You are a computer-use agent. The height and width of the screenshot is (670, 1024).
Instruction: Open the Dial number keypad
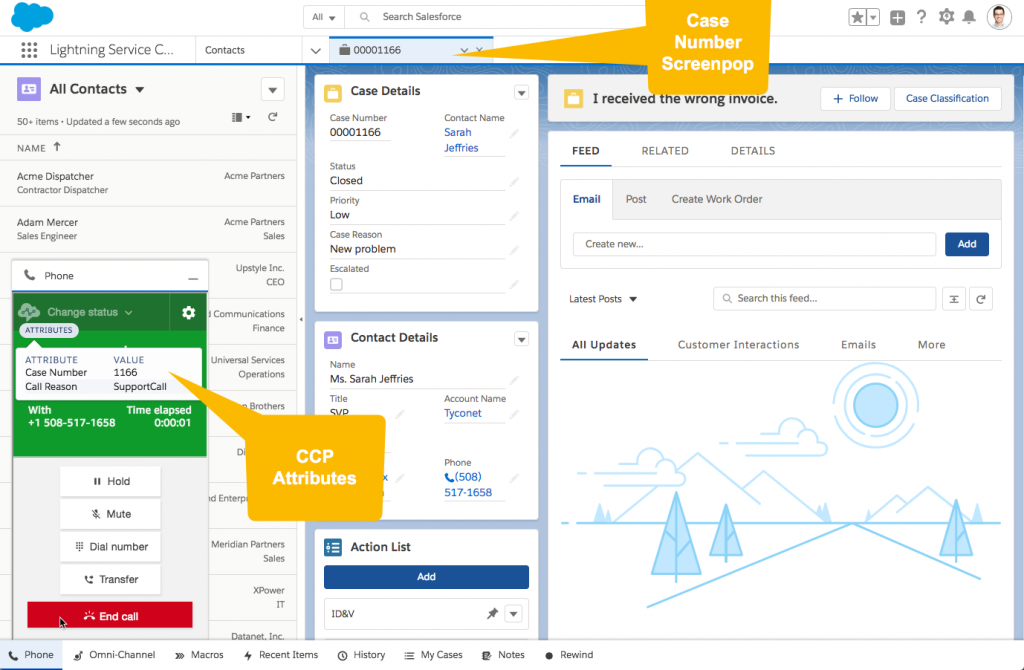110,547
